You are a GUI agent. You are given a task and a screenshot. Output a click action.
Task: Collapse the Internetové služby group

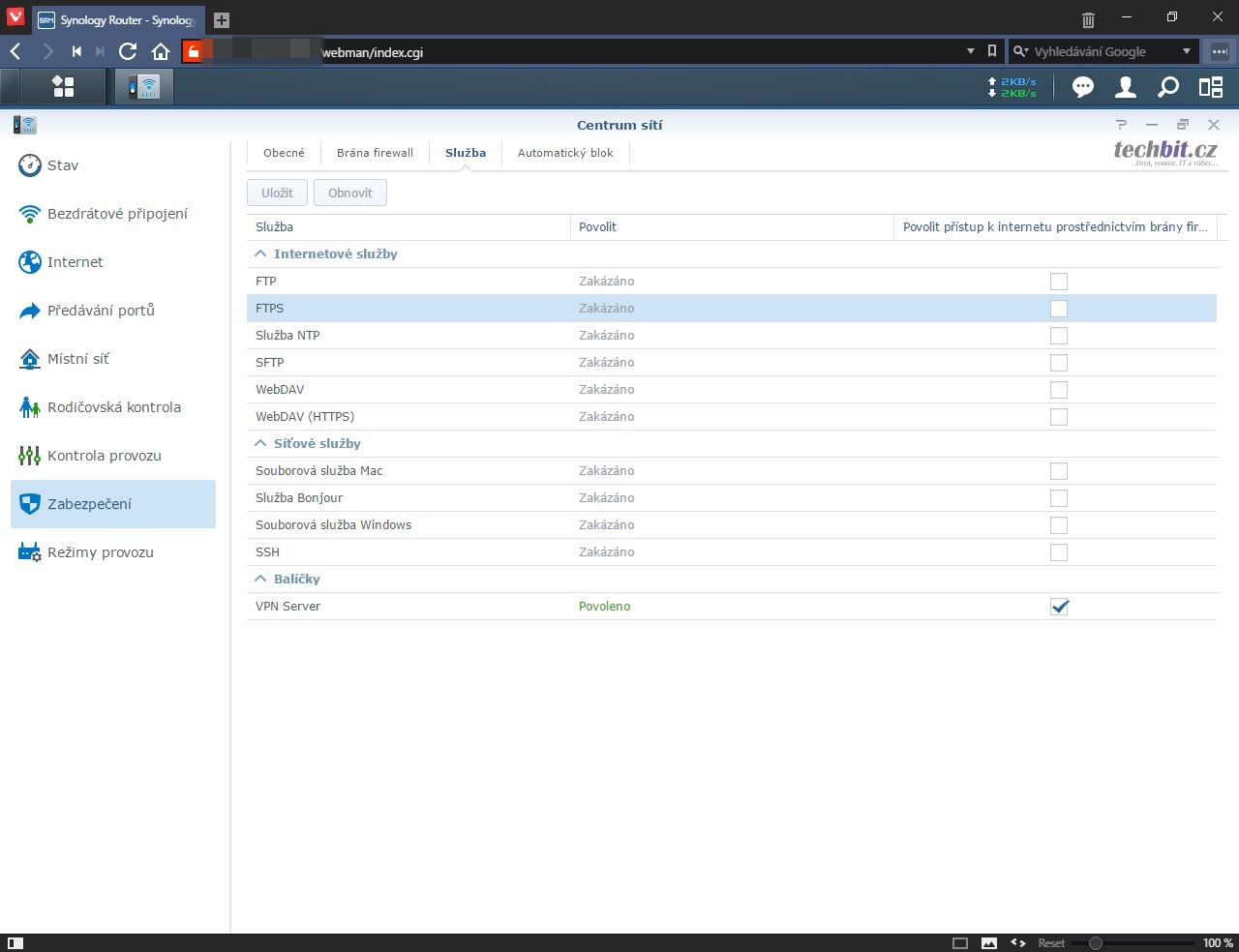[260, 253]
